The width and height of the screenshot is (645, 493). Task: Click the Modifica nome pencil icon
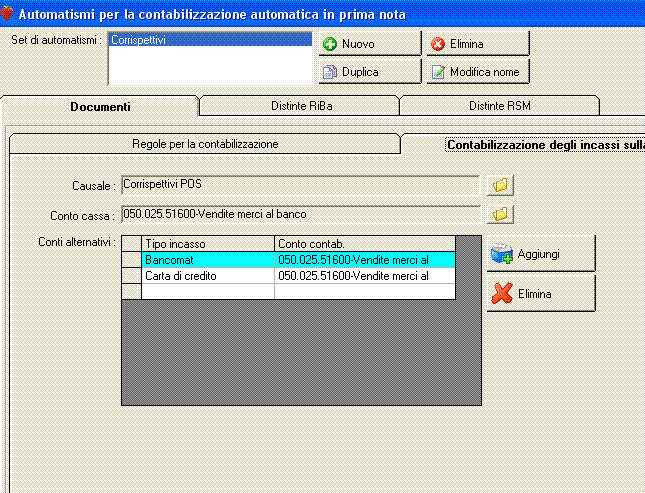(438, 72)
